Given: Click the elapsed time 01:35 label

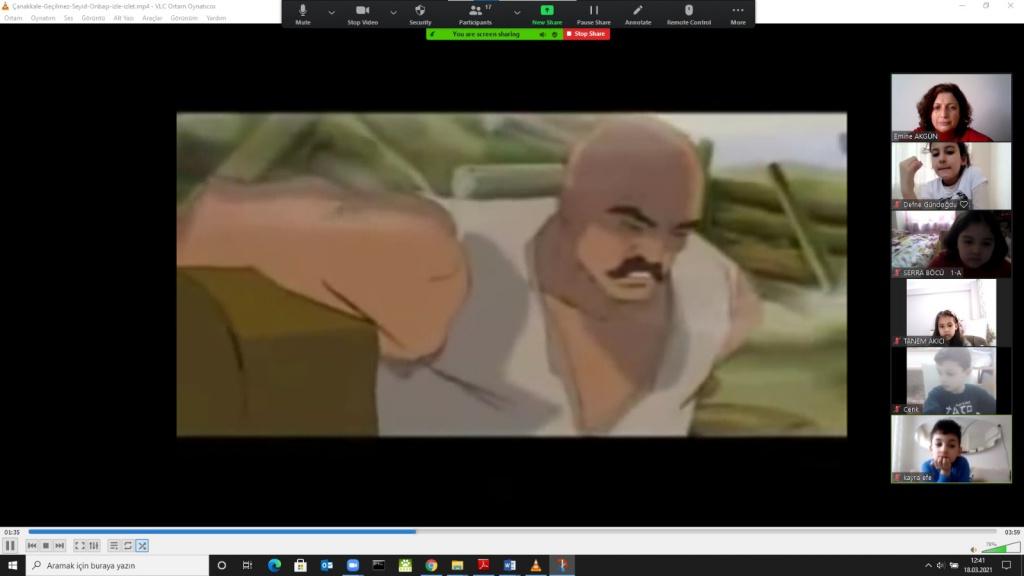Looking at the screenshot, I should [x=12, y=532].
